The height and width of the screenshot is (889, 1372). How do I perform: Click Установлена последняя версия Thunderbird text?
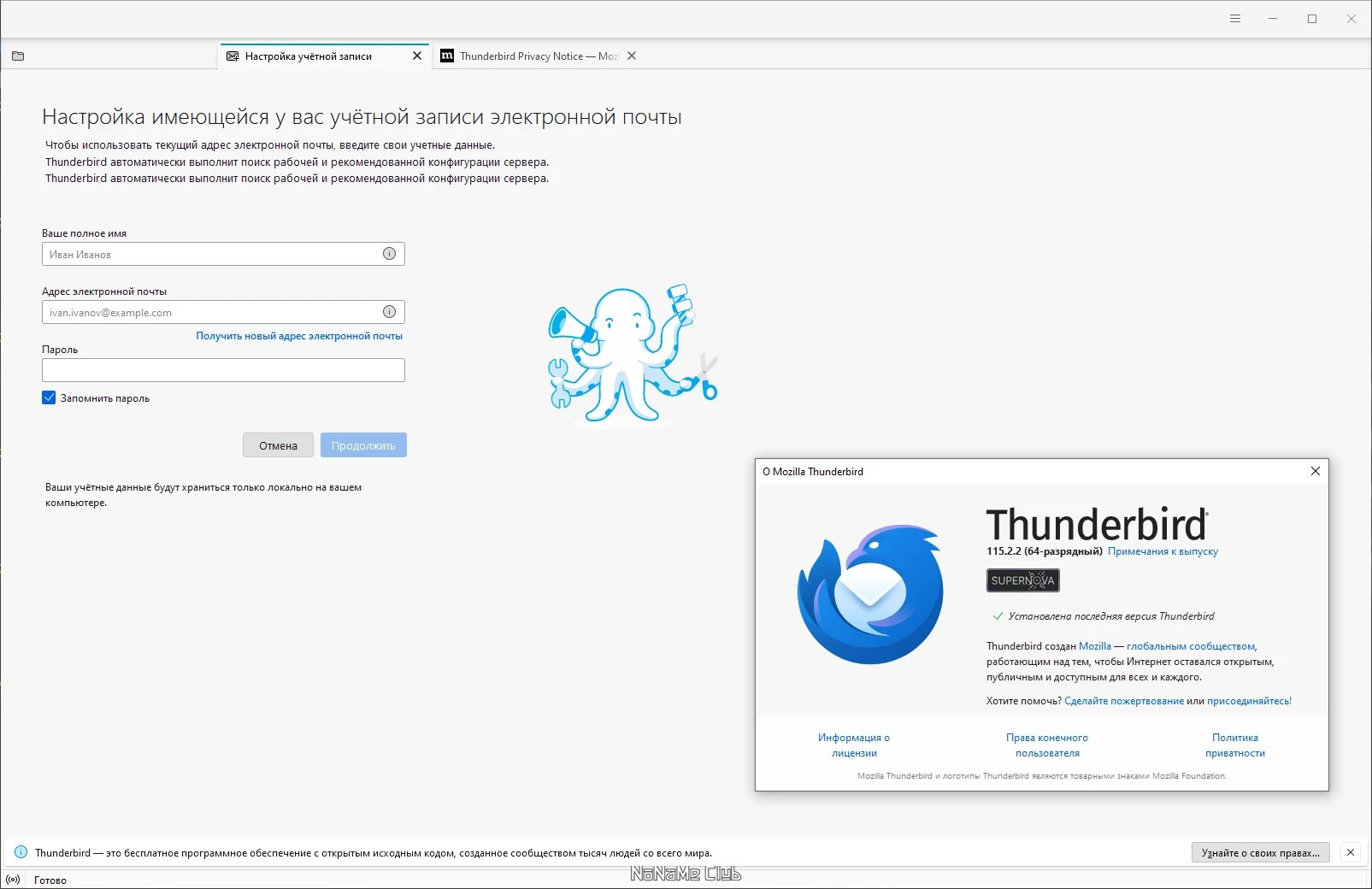click(1110, 616)
